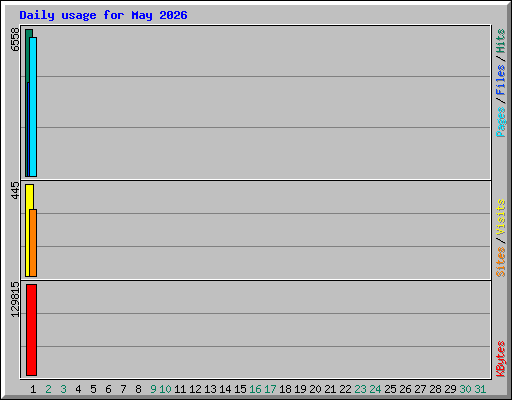
Task: Click day 1 on the x-axis
Action: [x=33, y=389]
